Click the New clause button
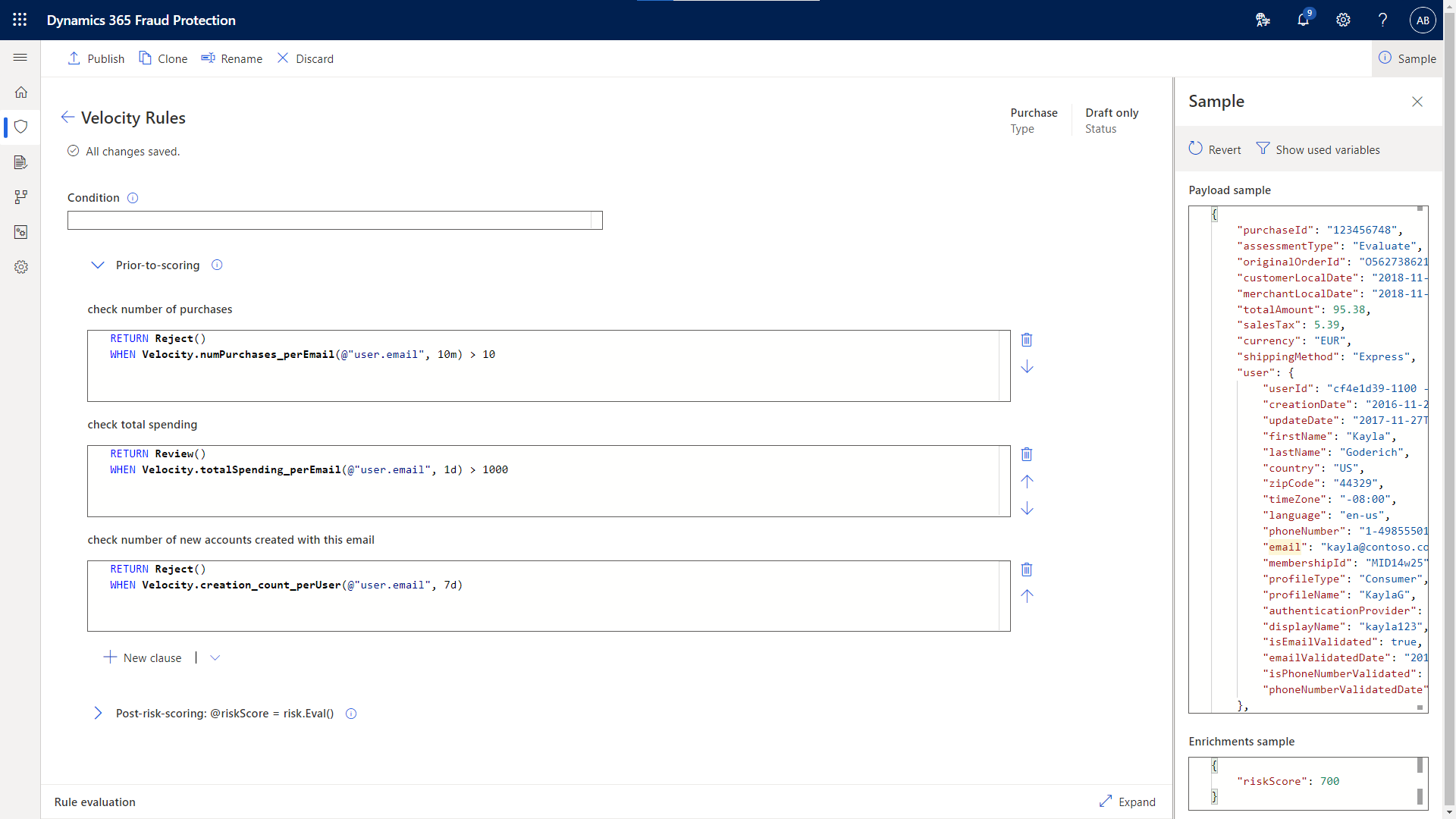Image resolution: width=1456 pixels, height=819 pixels. point(143,657)
